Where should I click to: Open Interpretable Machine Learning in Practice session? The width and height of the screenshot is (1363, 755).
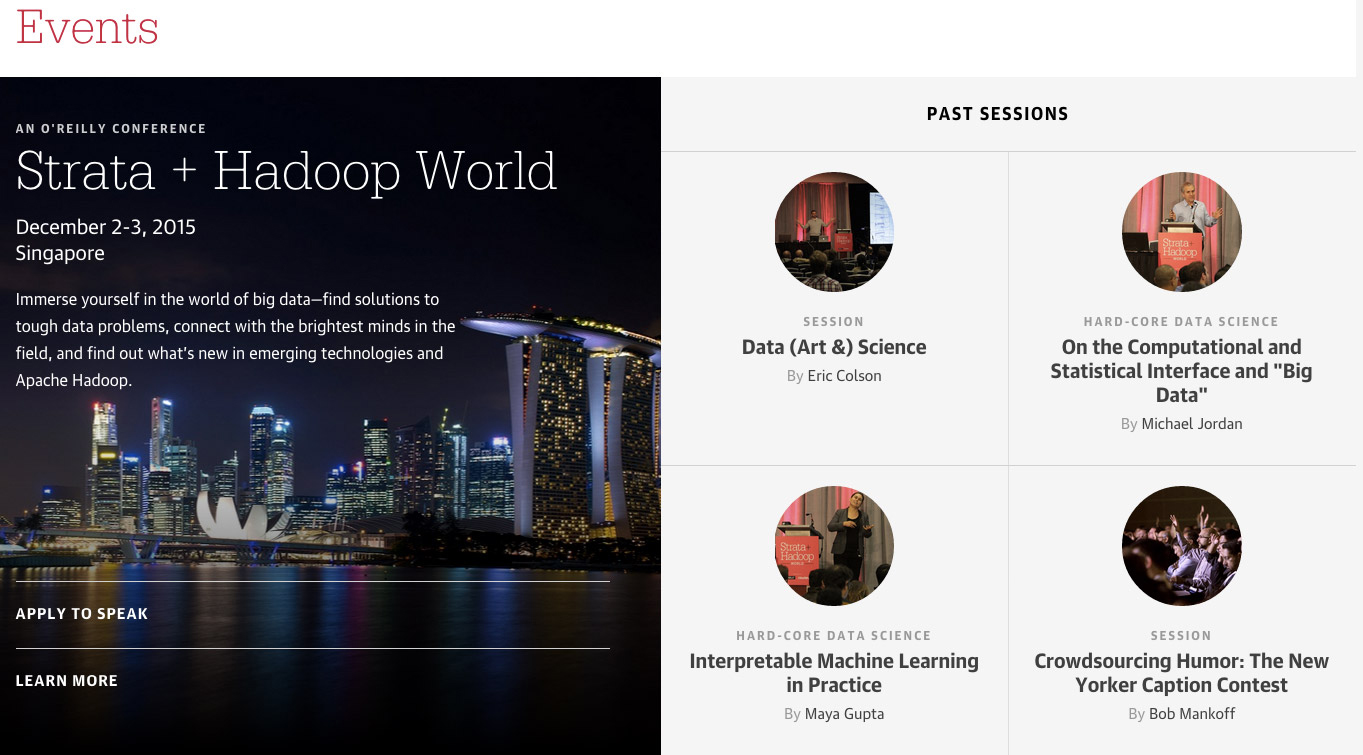834,673
